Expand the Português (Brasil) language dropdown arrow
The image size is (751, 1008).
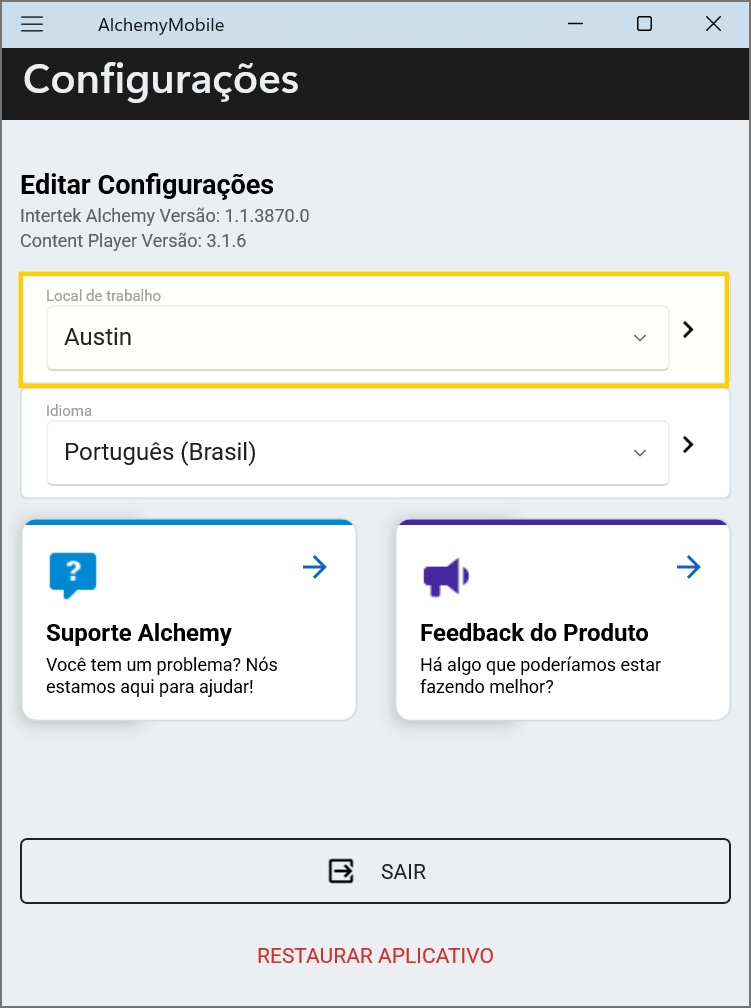[640, 453]
